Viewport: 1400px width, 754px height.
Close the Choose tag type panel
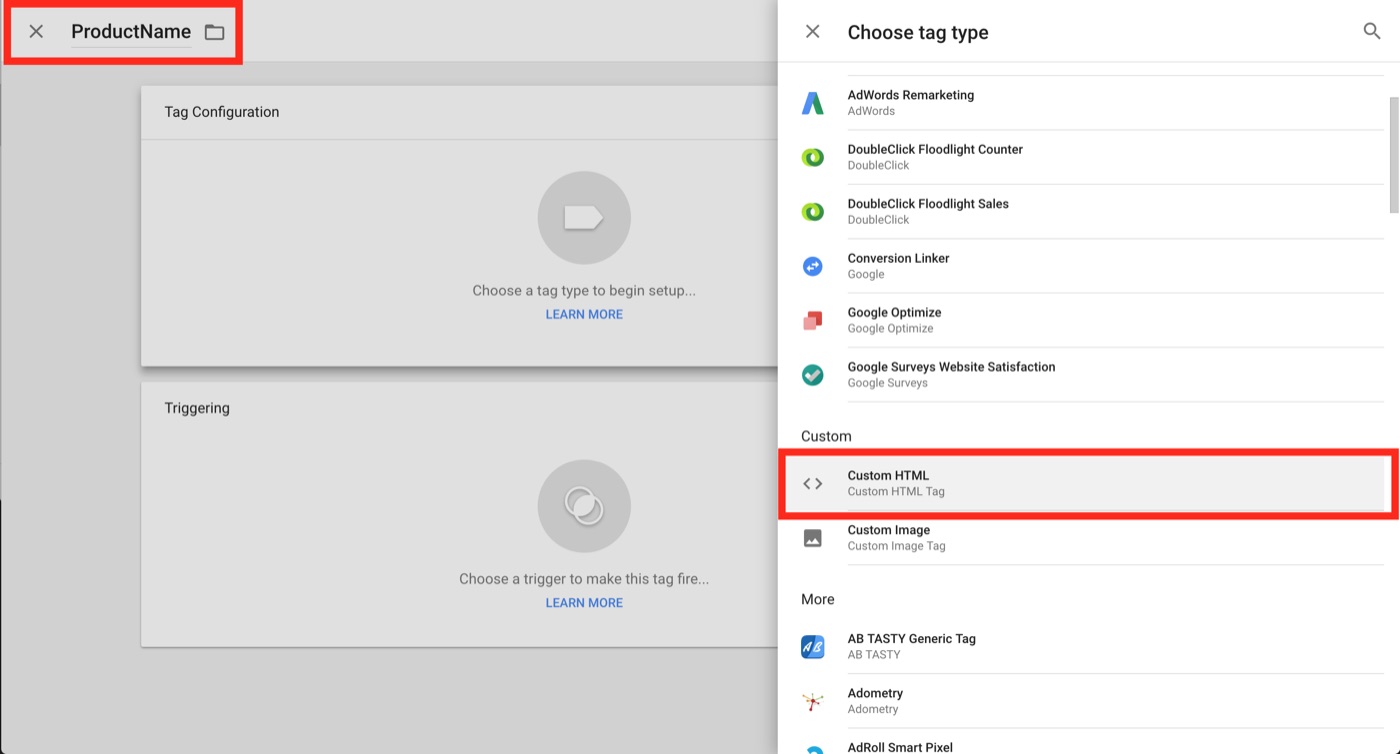coord(813,32)
